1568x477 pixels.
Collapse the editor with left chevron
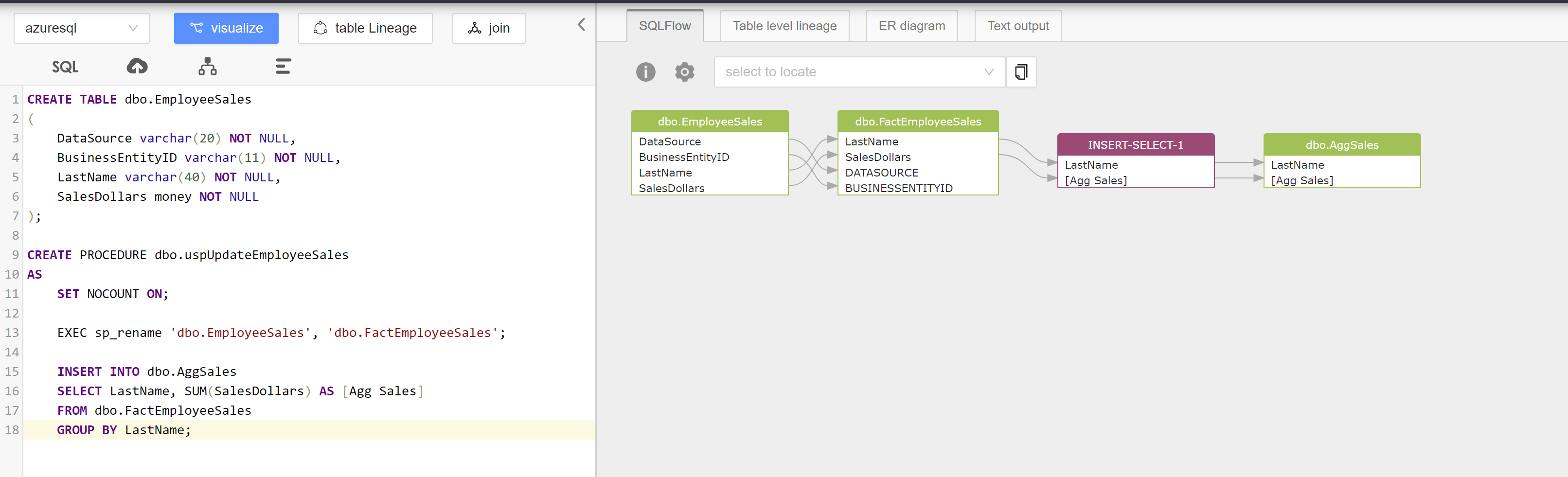(581, 24)
